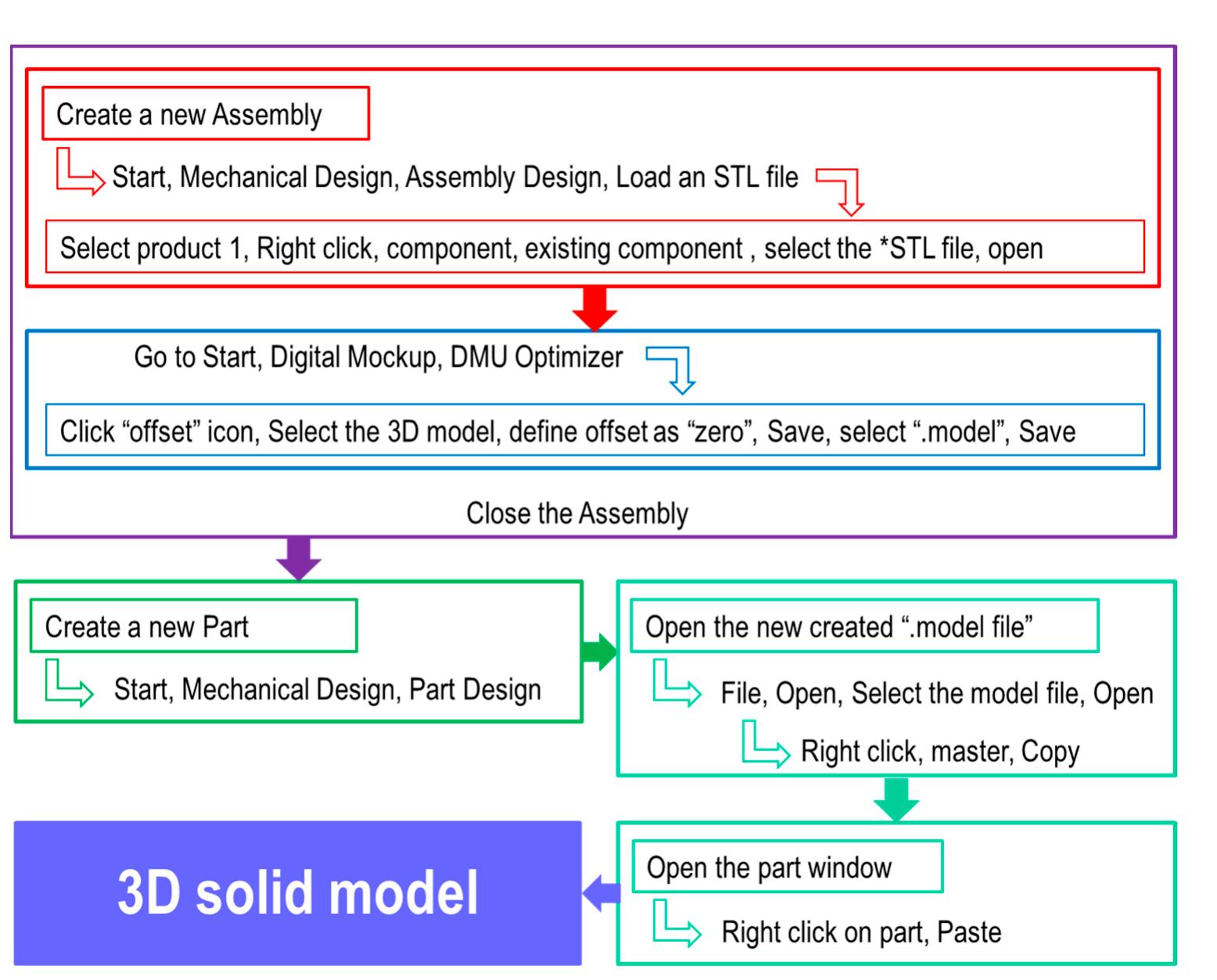Select the Close the Assembly label
The height and width of the screenshot is (980, 1217).
tap(576, 514)
